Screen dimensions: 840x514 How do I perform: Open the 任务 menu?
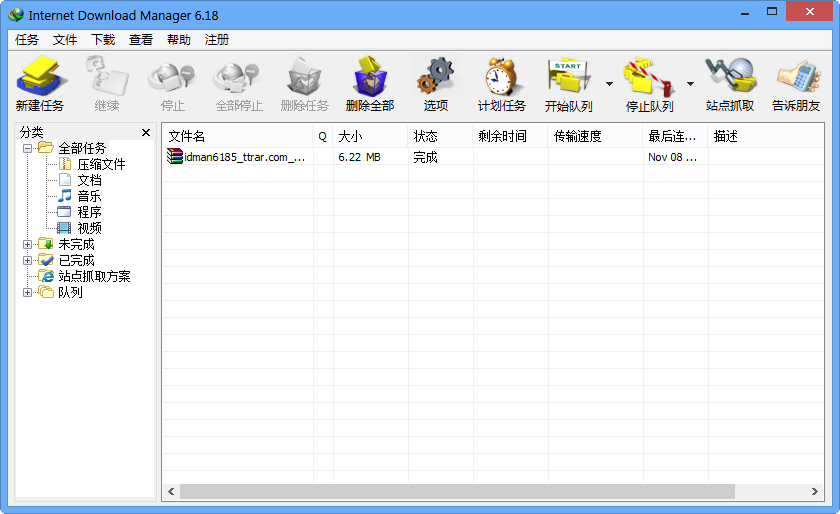27,40
